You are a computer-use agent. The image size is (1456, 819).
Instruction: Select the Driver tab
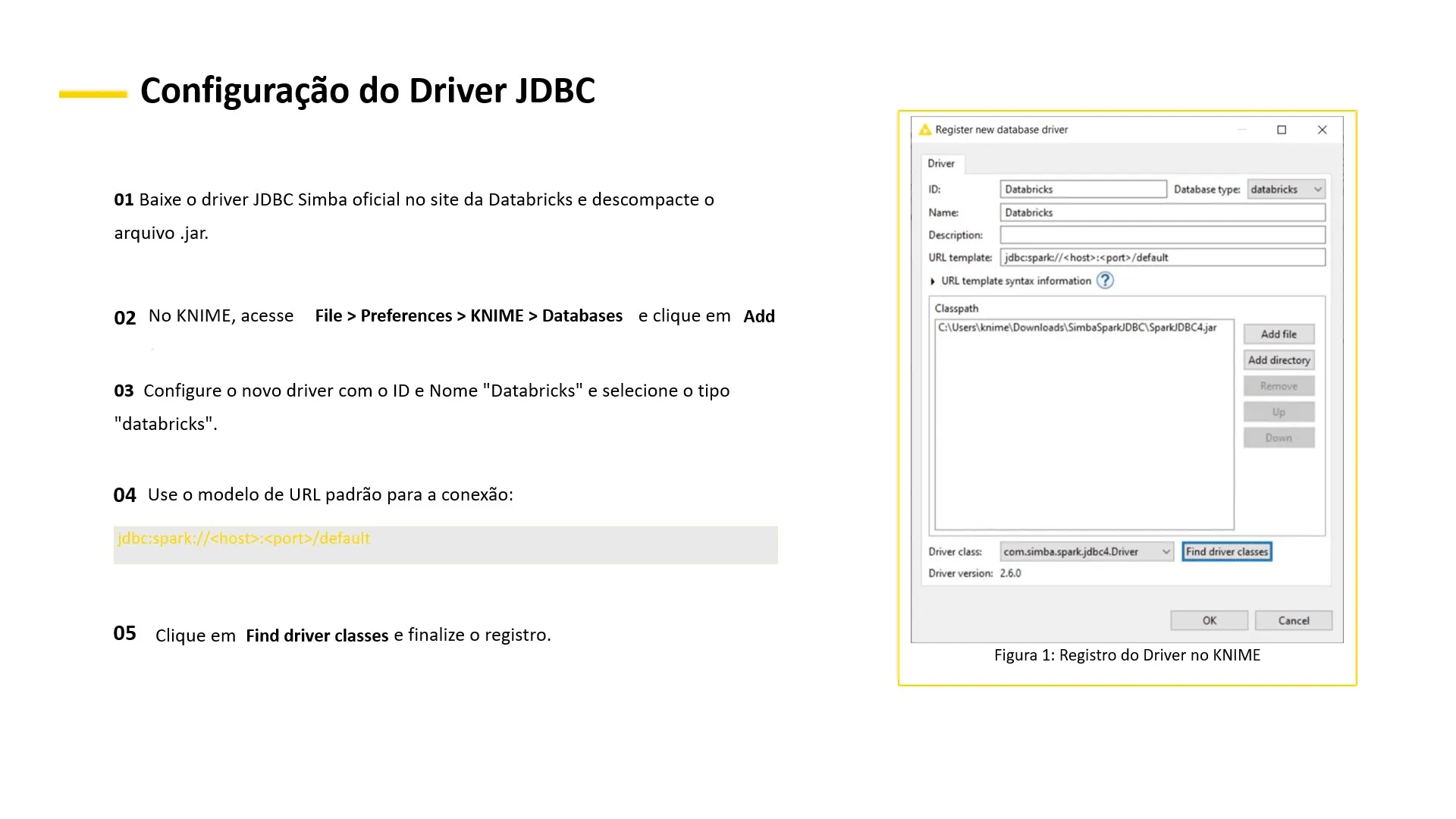click(941, 164)
